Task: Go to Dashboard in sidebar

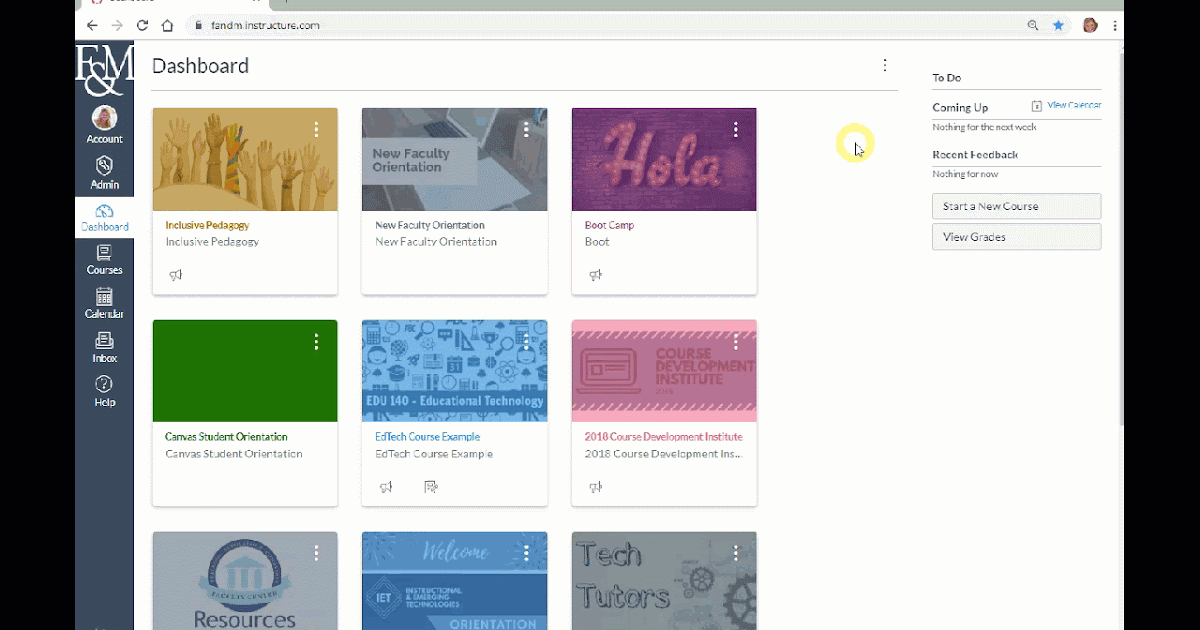Action: [x=104, y=218]
